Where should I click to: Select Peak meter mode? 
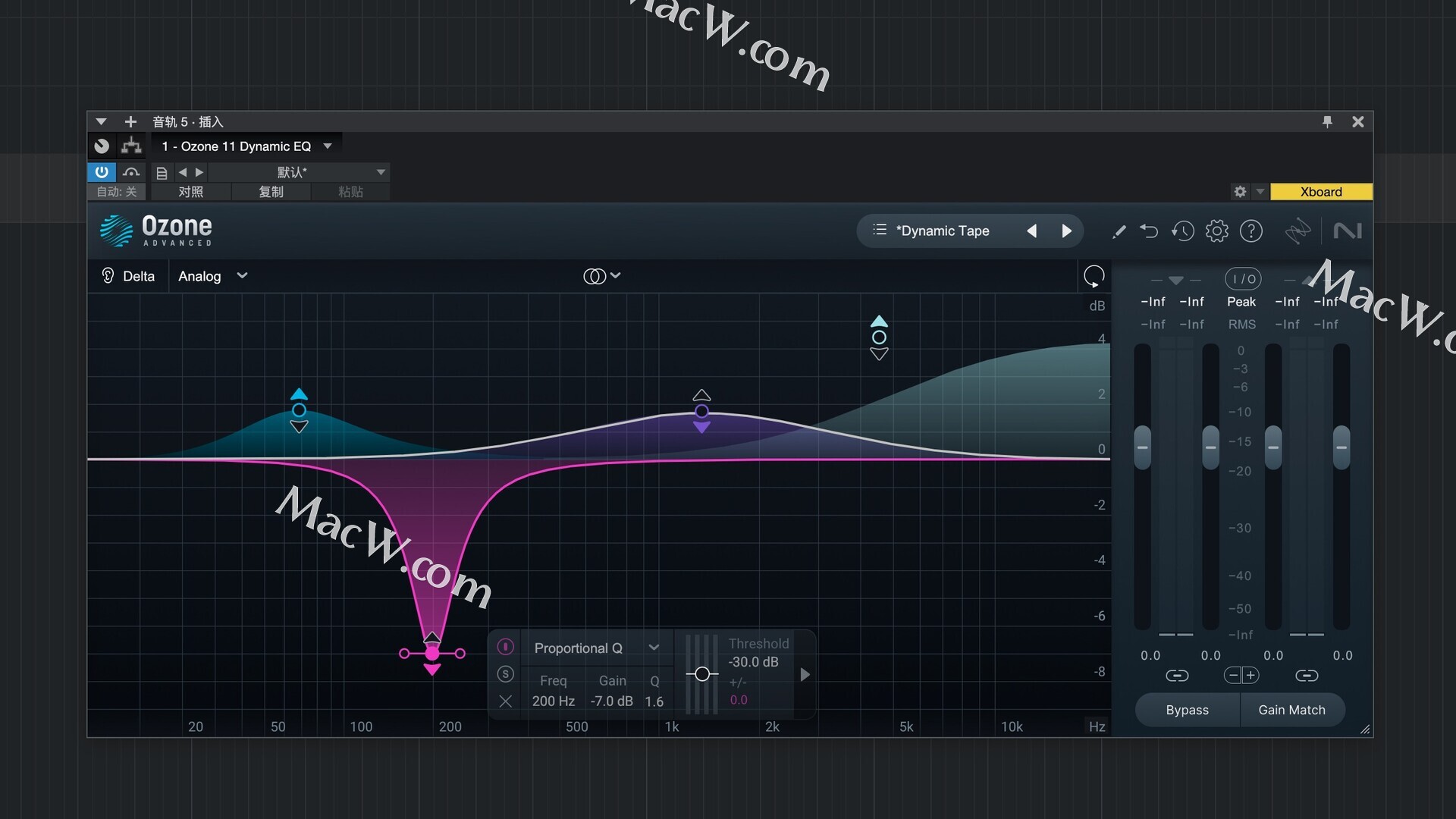coord(1241,302)
